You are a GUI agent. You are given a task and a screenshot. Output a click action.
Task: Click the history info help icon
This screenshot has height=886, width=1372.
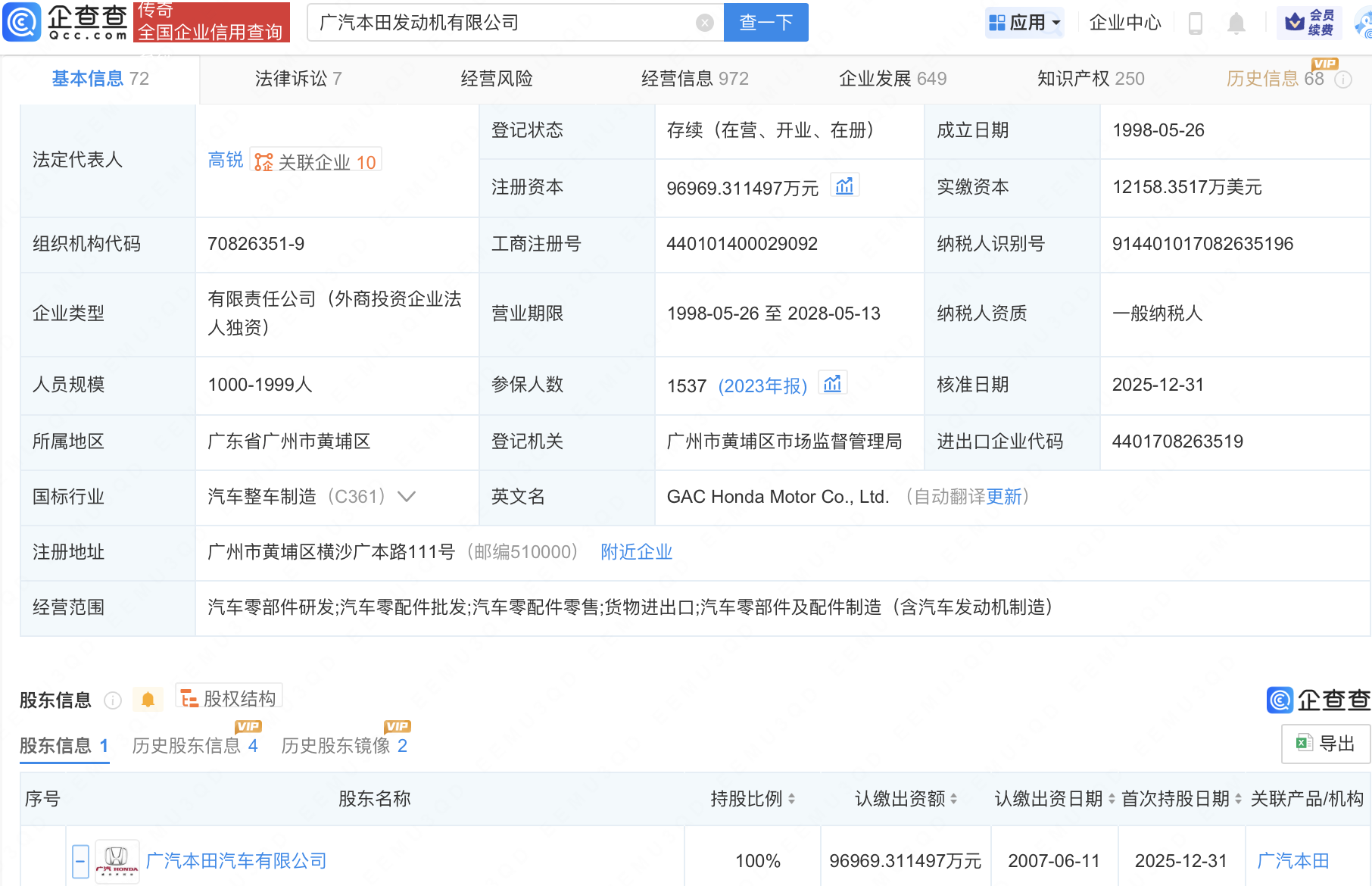pyautogui.click(x=1343, y=80)
